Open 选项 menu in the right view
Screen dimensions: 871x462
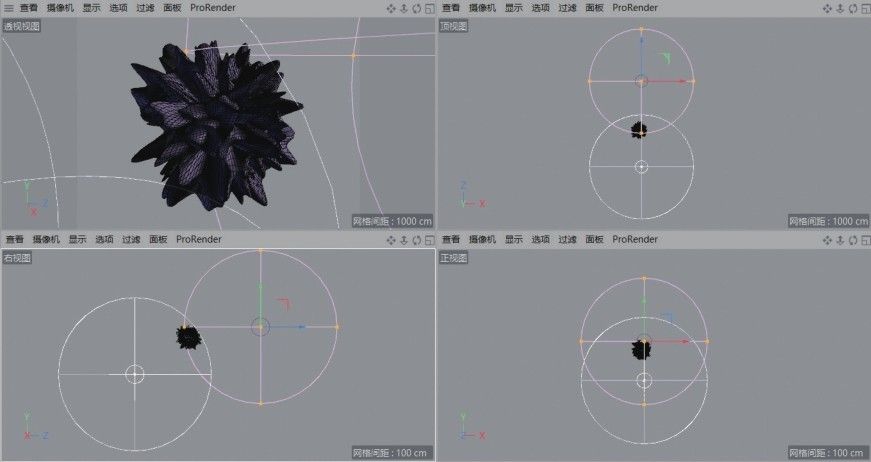[x=104, y=239]
